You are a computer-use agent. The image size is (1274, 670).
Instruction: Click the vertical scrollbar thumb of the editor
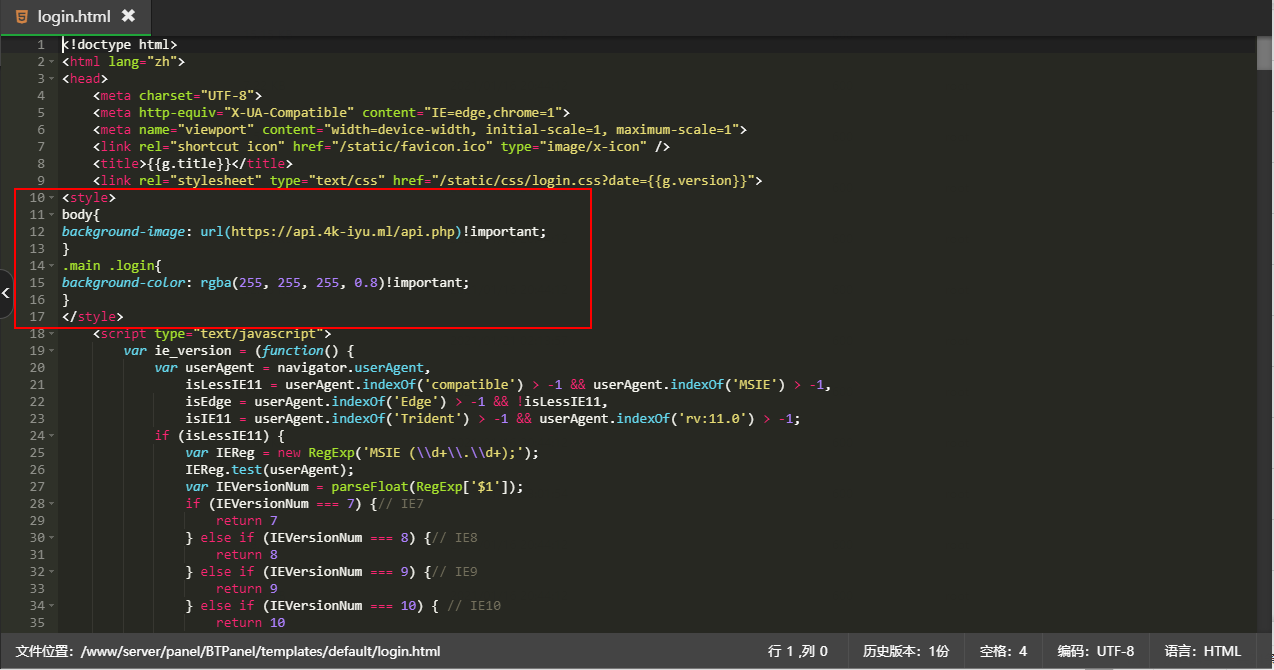coord(1265,52)
